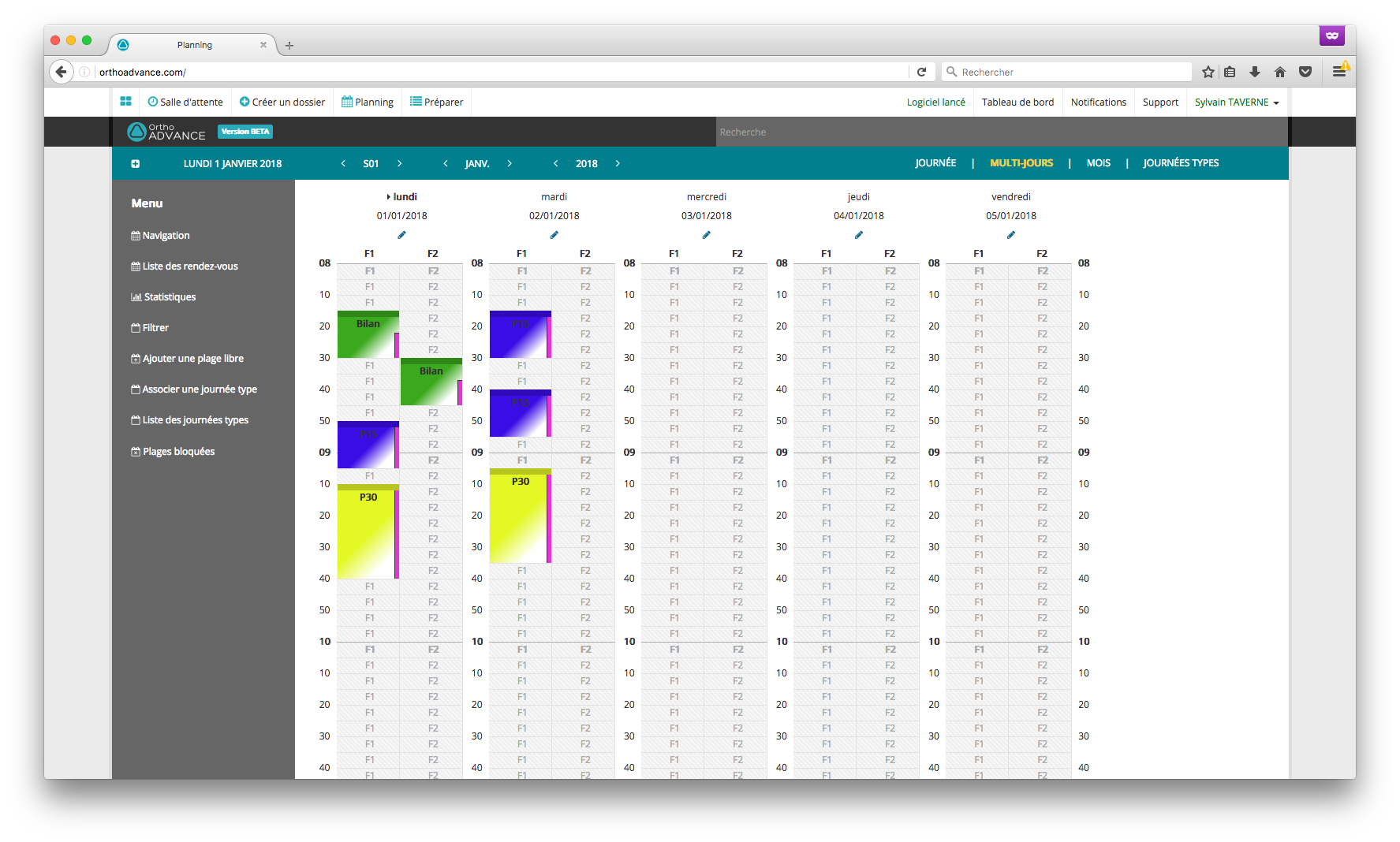Viewport: 1400px width, 842px height.
Task: Select the yellow P30 appointment on lundi
Action: coord(368,531)
